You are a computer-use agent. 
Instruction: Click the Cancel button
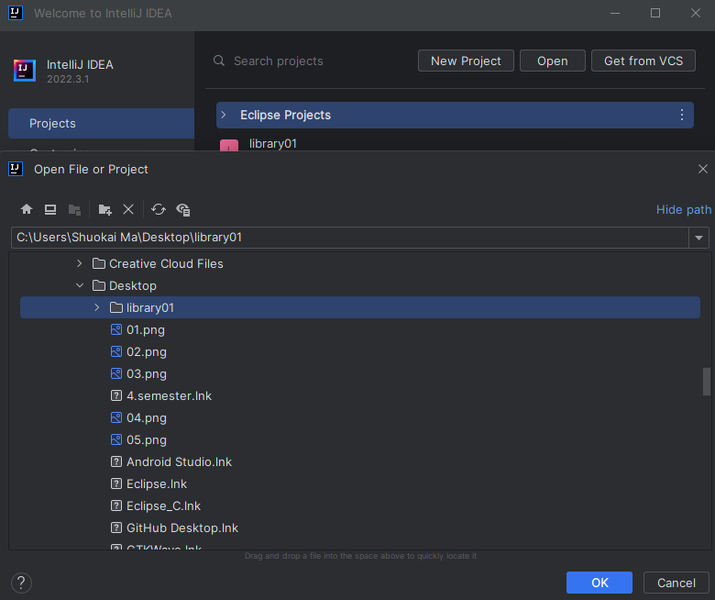tap(676, 582)
